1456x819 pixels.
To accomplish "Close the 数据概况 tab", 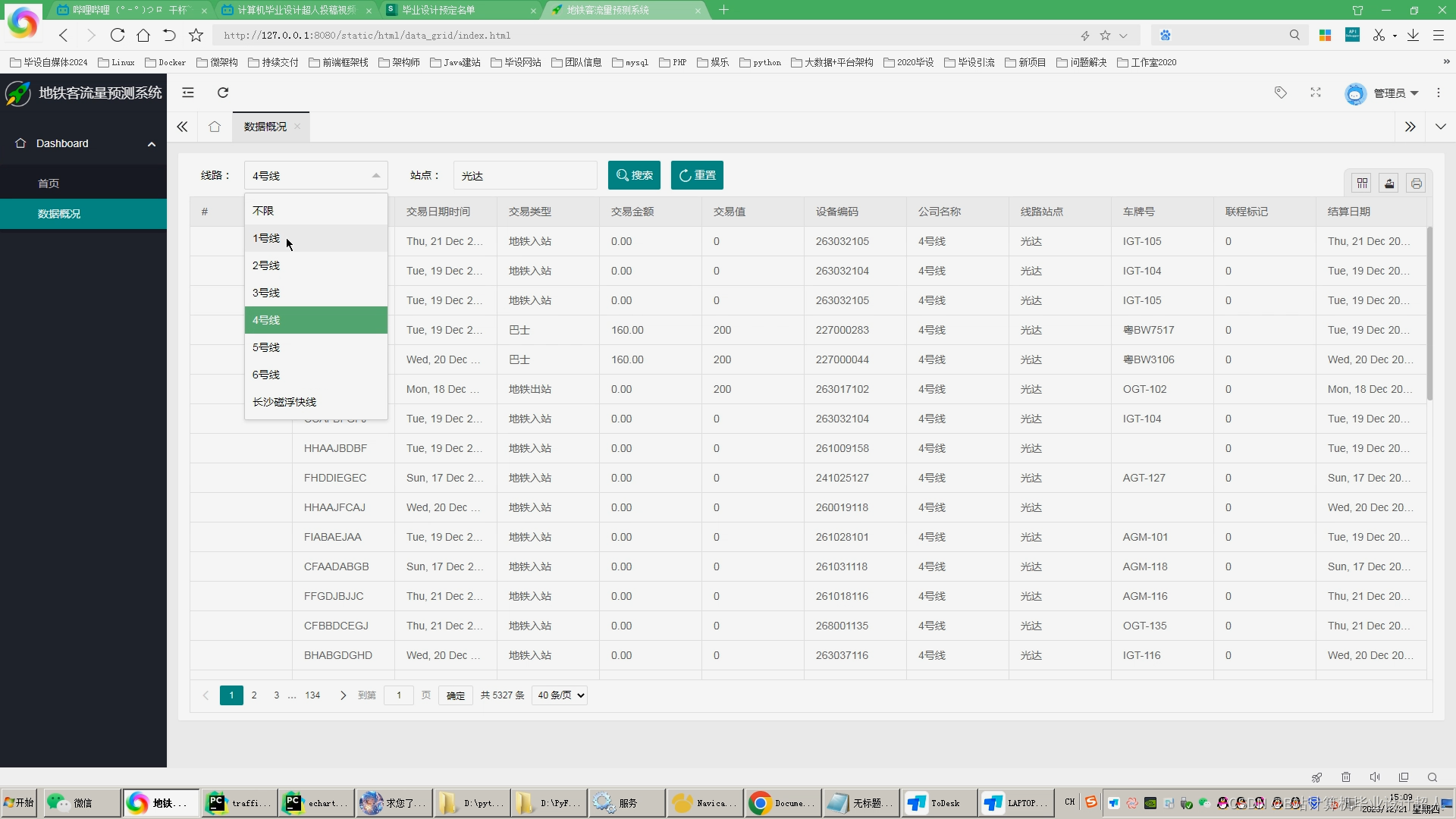I will coord(297,127).
